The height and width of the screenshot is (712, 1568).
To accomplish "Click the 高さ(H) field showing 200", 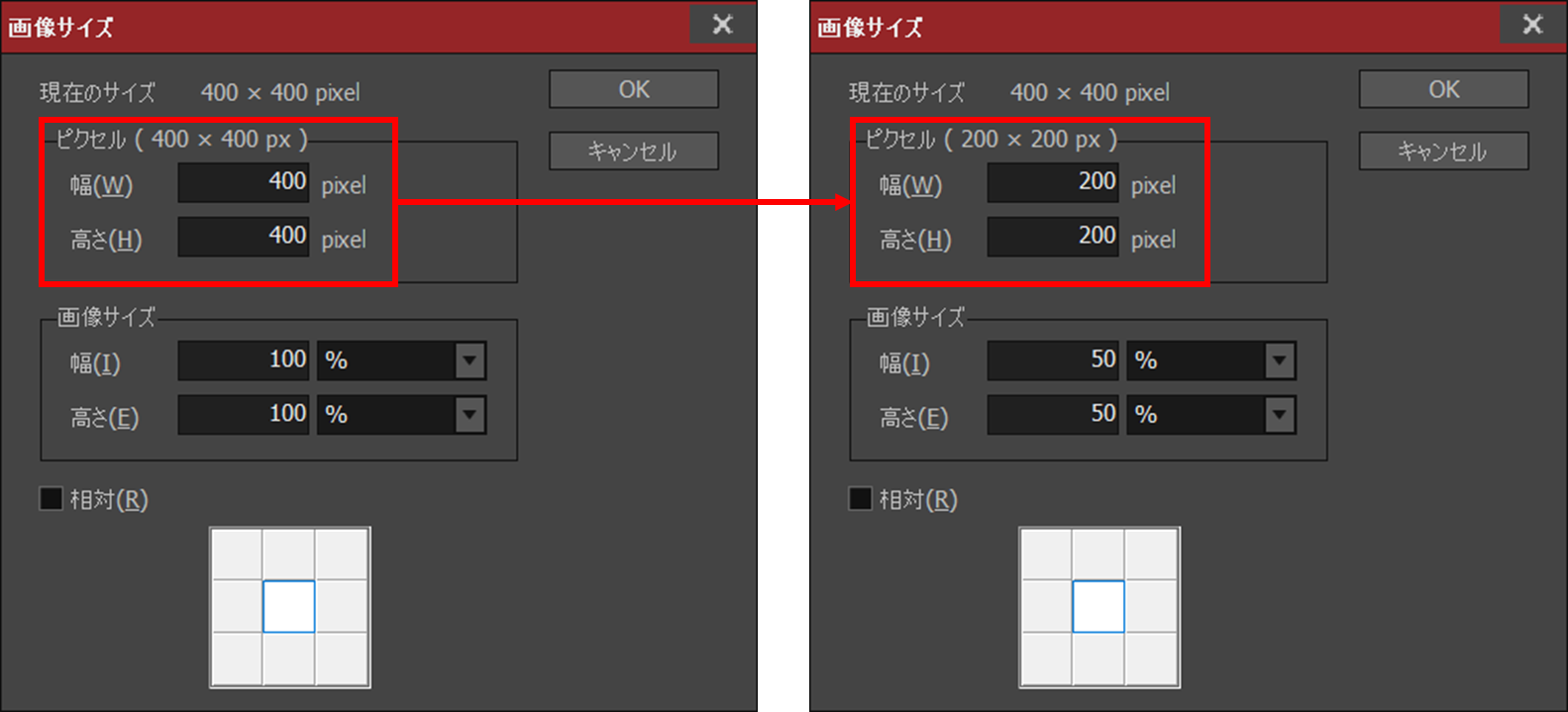I will [x=1053, y=237].
